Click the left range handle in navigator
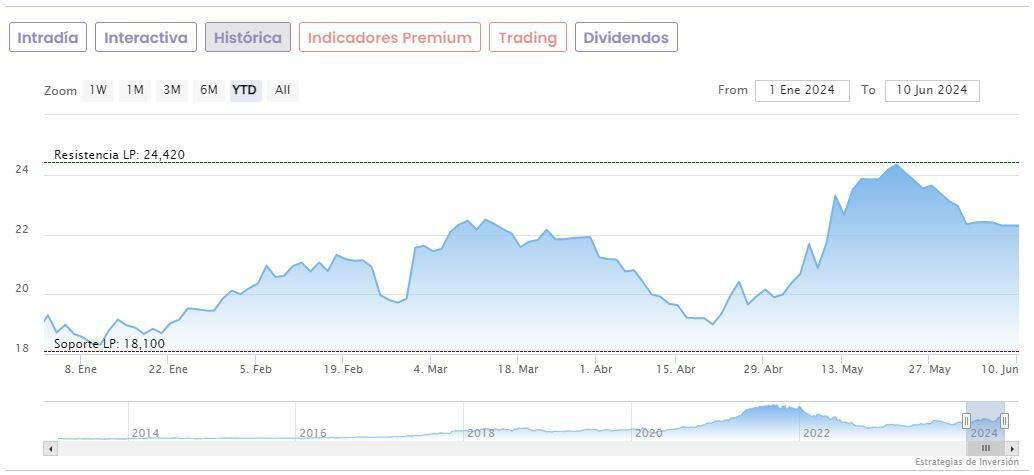The width and height of the screenshot is (1034, 475). click(966, 420)
